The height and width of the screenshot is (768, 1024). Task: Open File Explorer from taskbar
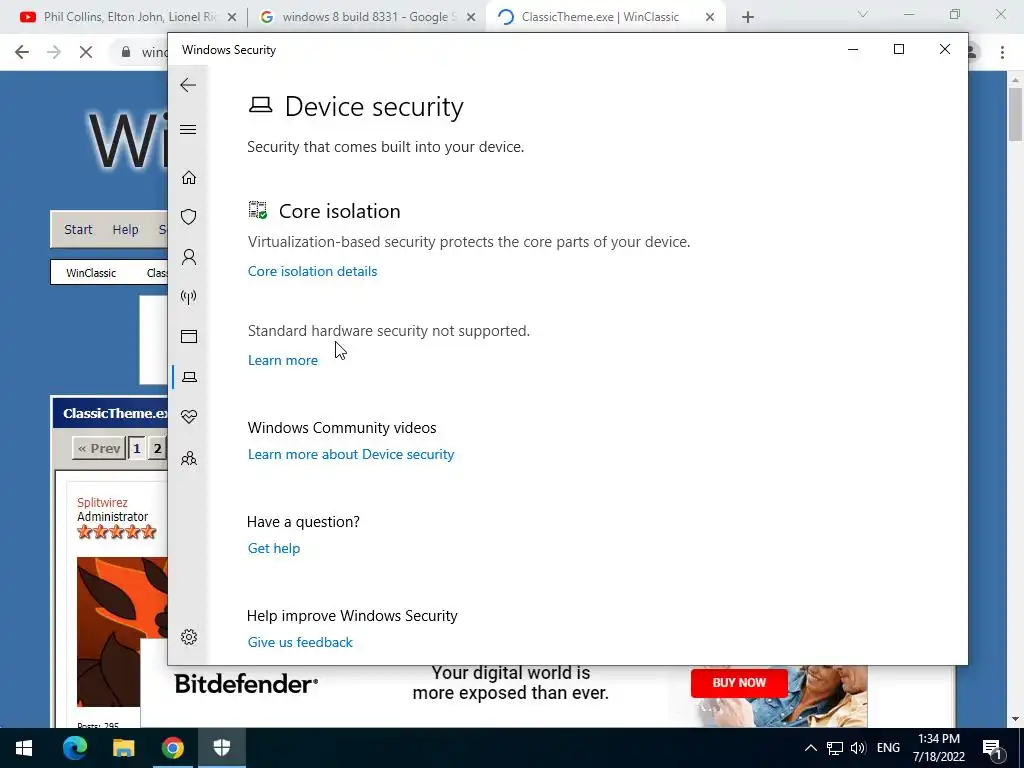point(123,748)
